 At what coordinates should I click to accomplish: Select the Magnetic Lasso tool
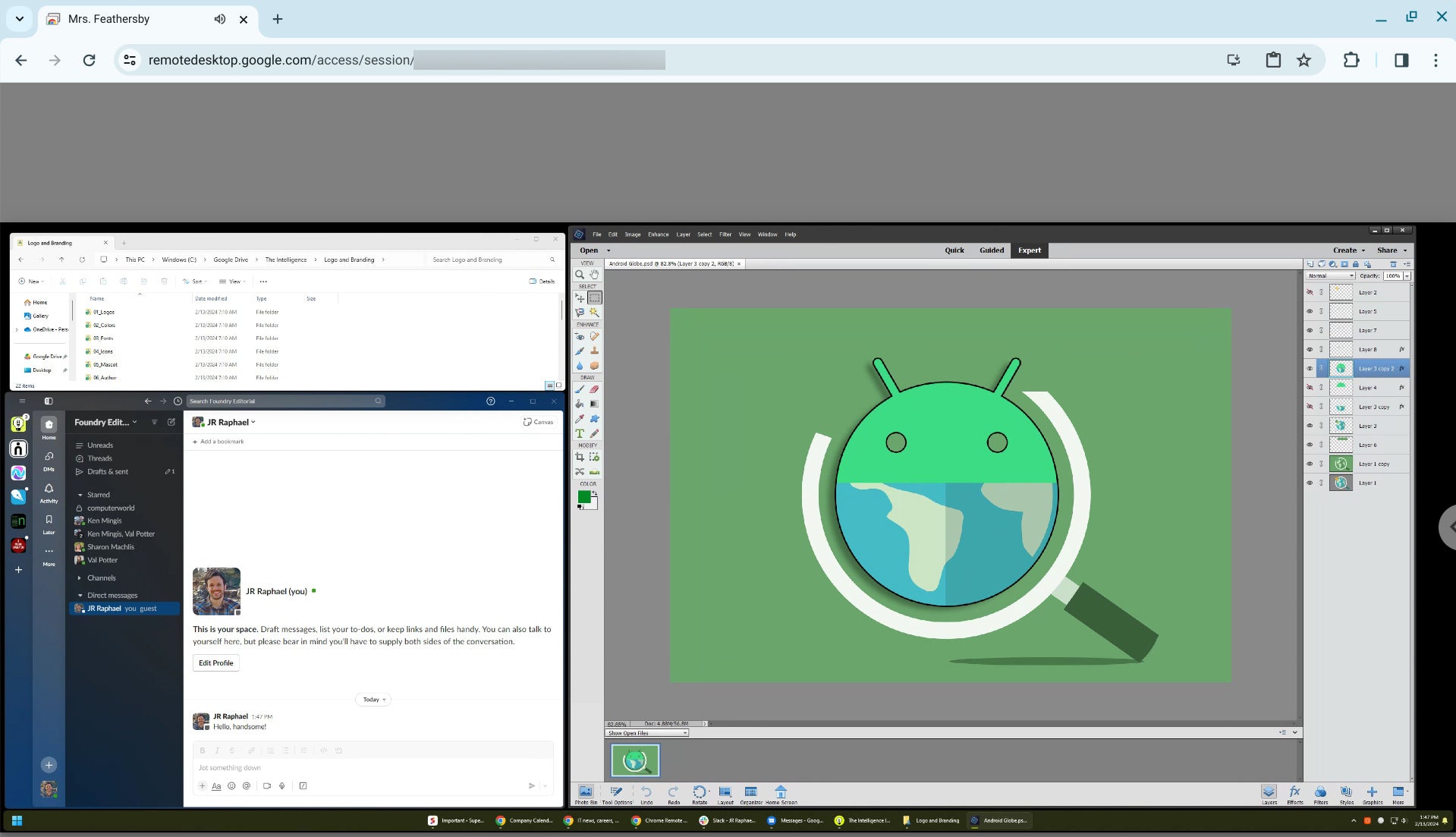[580, 312]
